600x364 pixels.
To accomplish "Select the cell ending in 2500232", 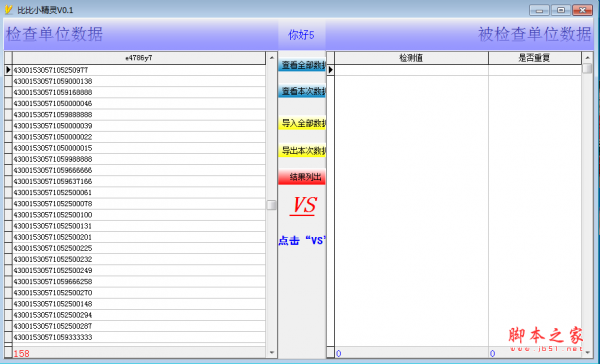I will point(139,259).
